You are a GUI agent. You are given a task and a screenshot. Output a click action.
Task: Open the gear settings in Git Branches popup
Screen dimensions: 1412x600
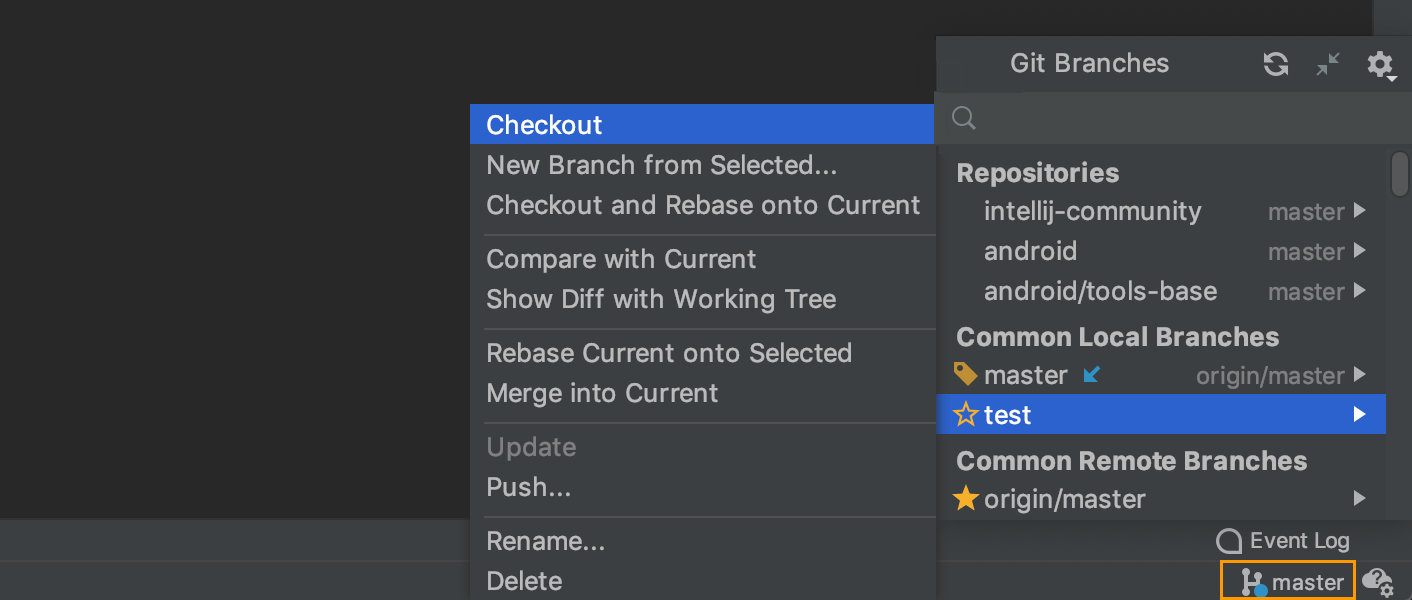tap(1380, 64)
